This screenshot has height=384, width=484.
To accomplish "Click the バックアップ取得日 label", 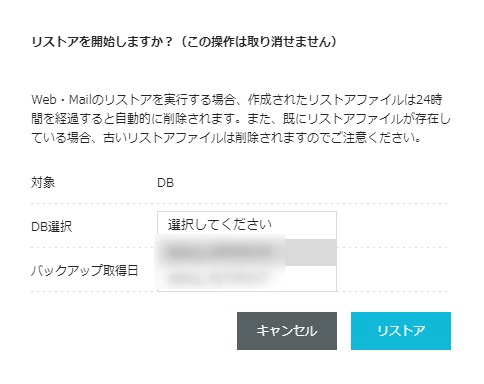I will click(x=84, y=270).
